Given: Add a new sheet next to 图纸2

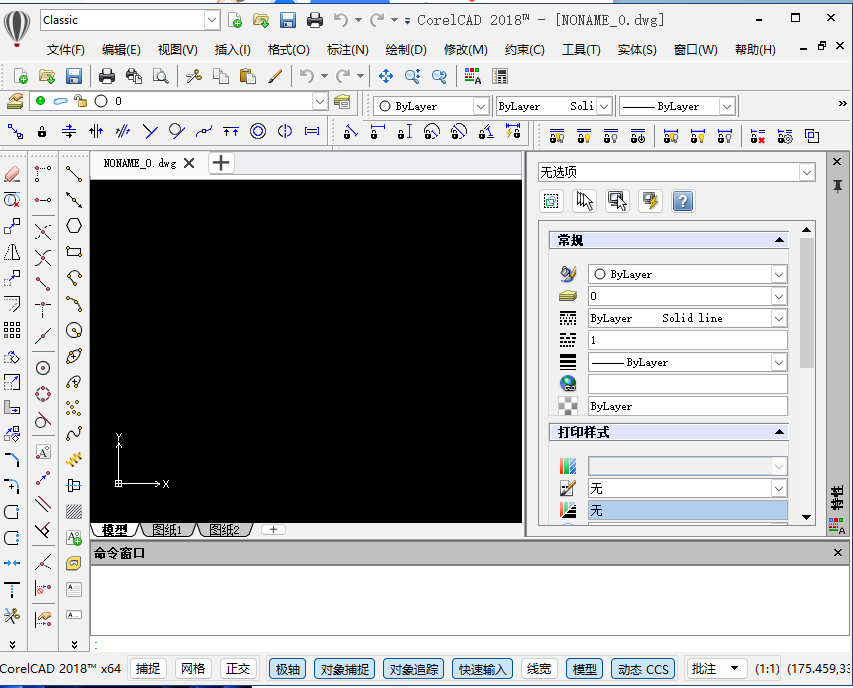Looking at the screenshot, I should coord(274,529).
